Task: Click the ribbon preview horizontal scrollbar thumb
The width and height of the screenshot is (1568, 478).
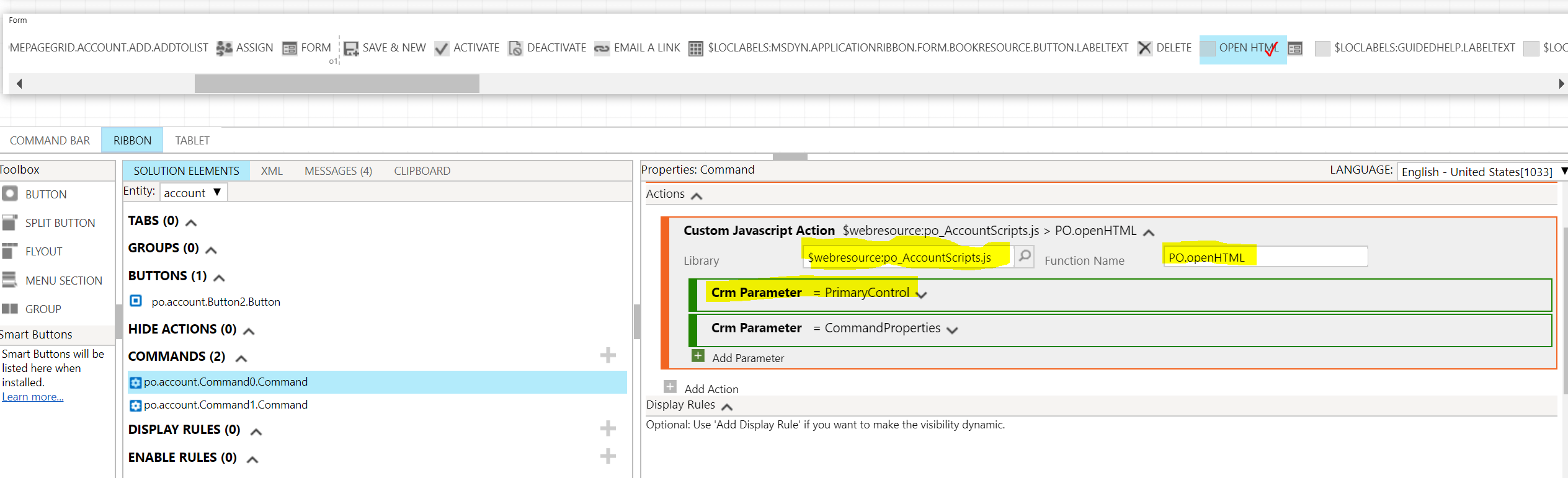Action: pos(337,84)
